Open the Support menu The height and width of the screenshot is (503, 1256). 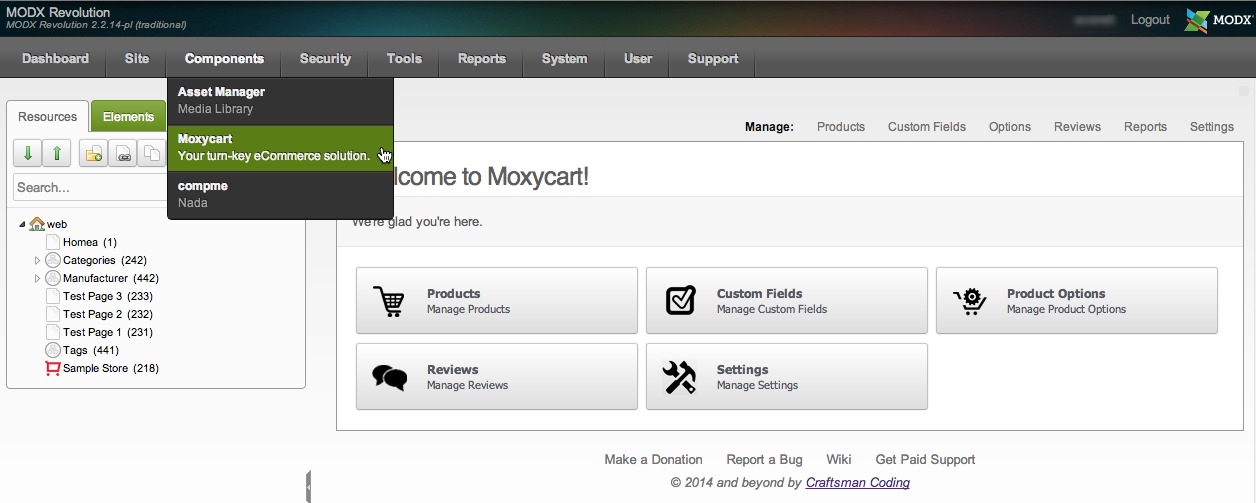[x=713, y=59]
